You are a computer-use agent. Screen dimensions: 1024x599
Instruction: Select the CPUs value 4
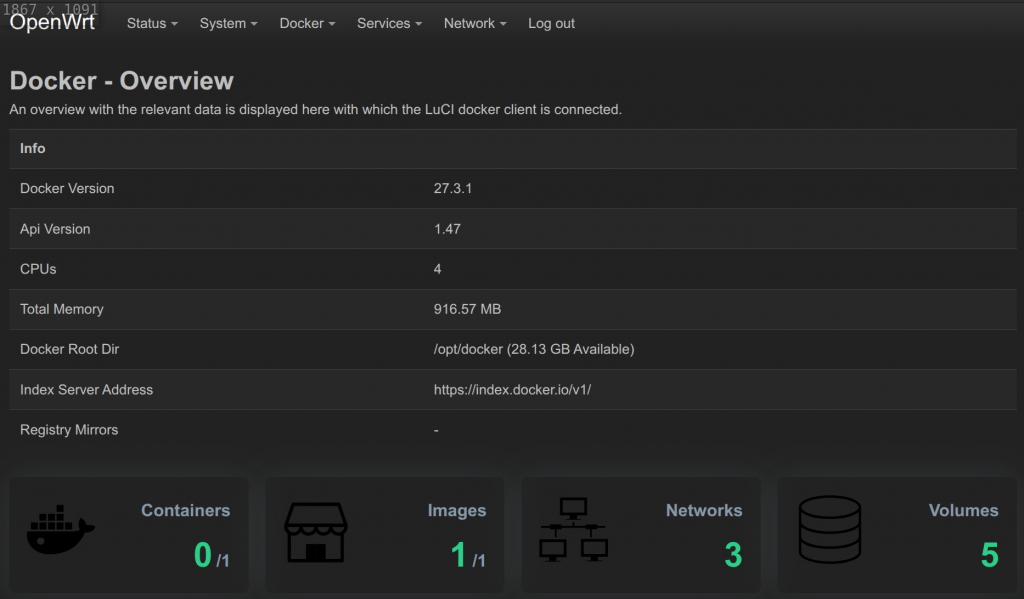tap(438, 269)
